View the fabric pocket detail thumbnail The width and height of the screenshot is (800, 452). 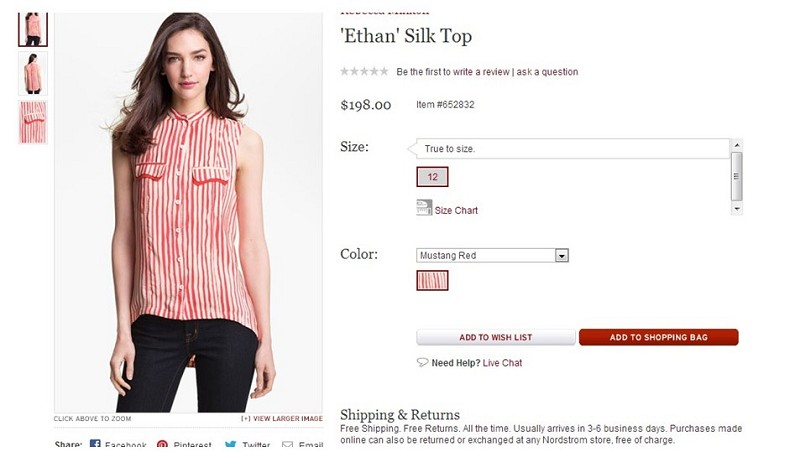33,122
